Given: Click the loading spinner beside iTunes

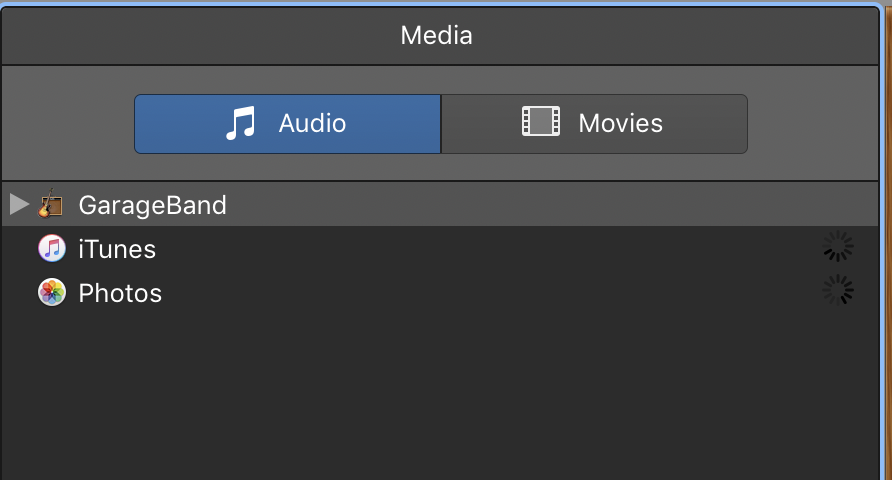Looking at the screenshot, I should point(837,247).
